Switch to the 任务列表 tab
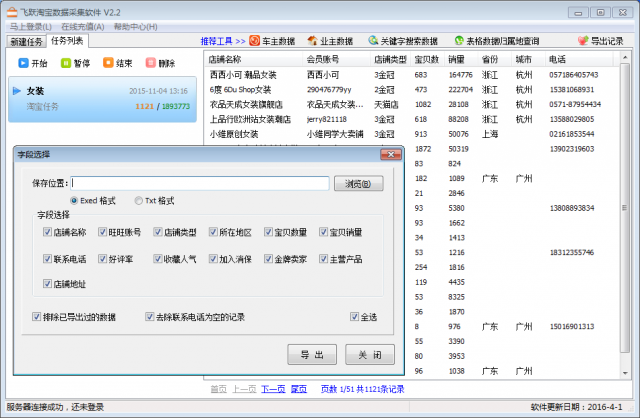Screen dimensions: 640x418 click(67, 40)
